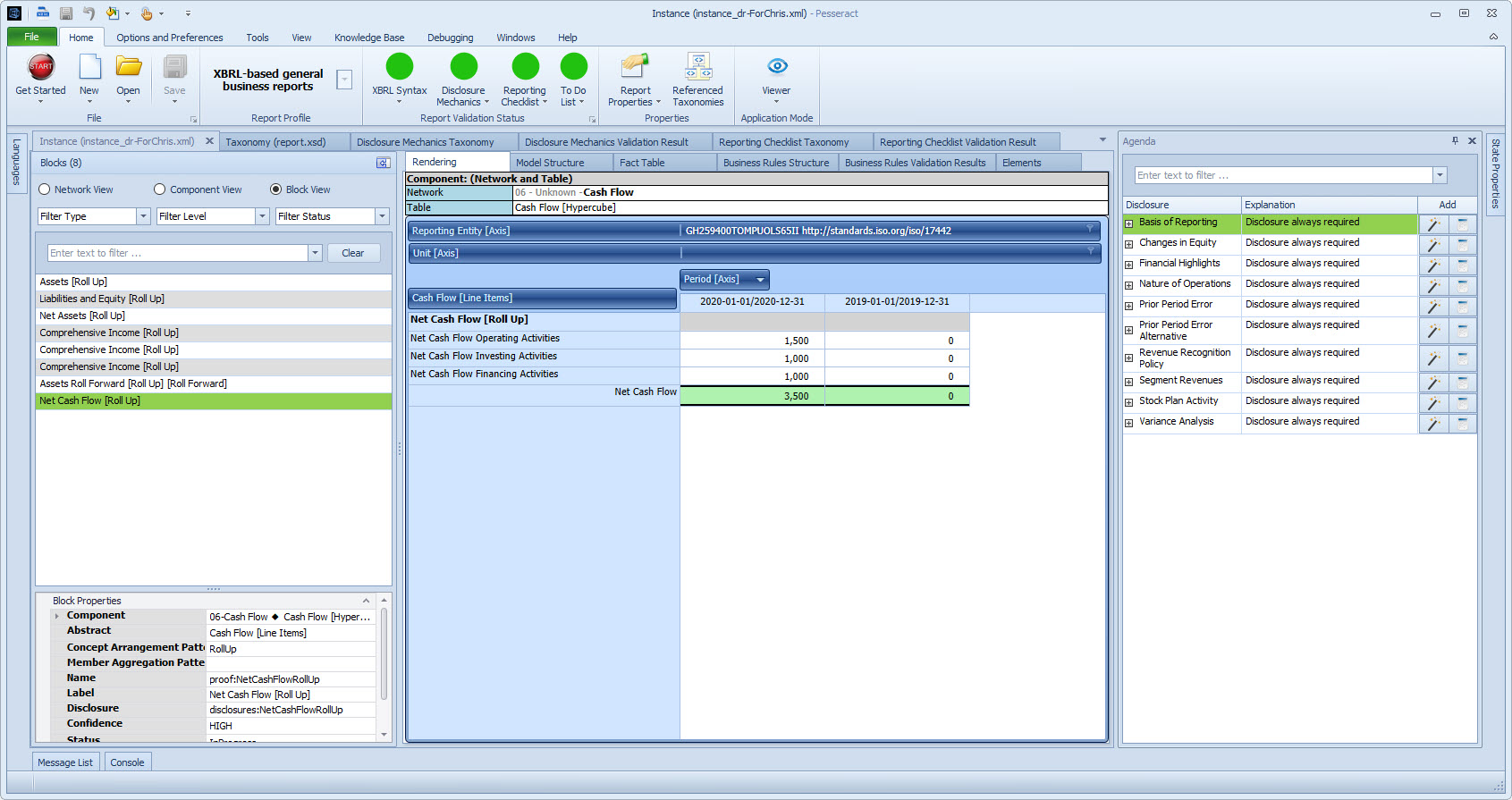Open the Filter Type dropdown
Screen dimensions: 1512x800
pyautogui.click(x=143, y=216)
